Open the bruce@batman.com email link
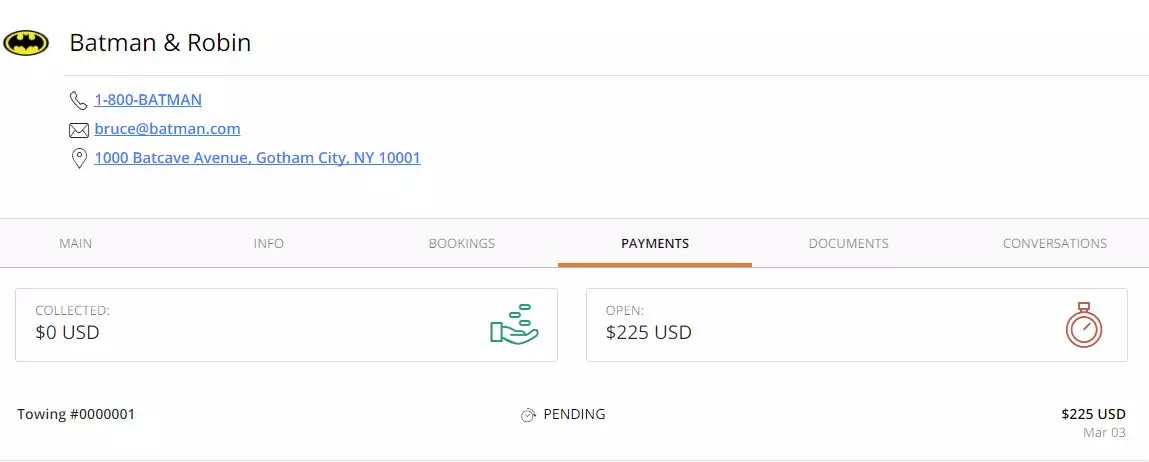The width and height of the screenshot is (1149, 462). coord(167,129)
